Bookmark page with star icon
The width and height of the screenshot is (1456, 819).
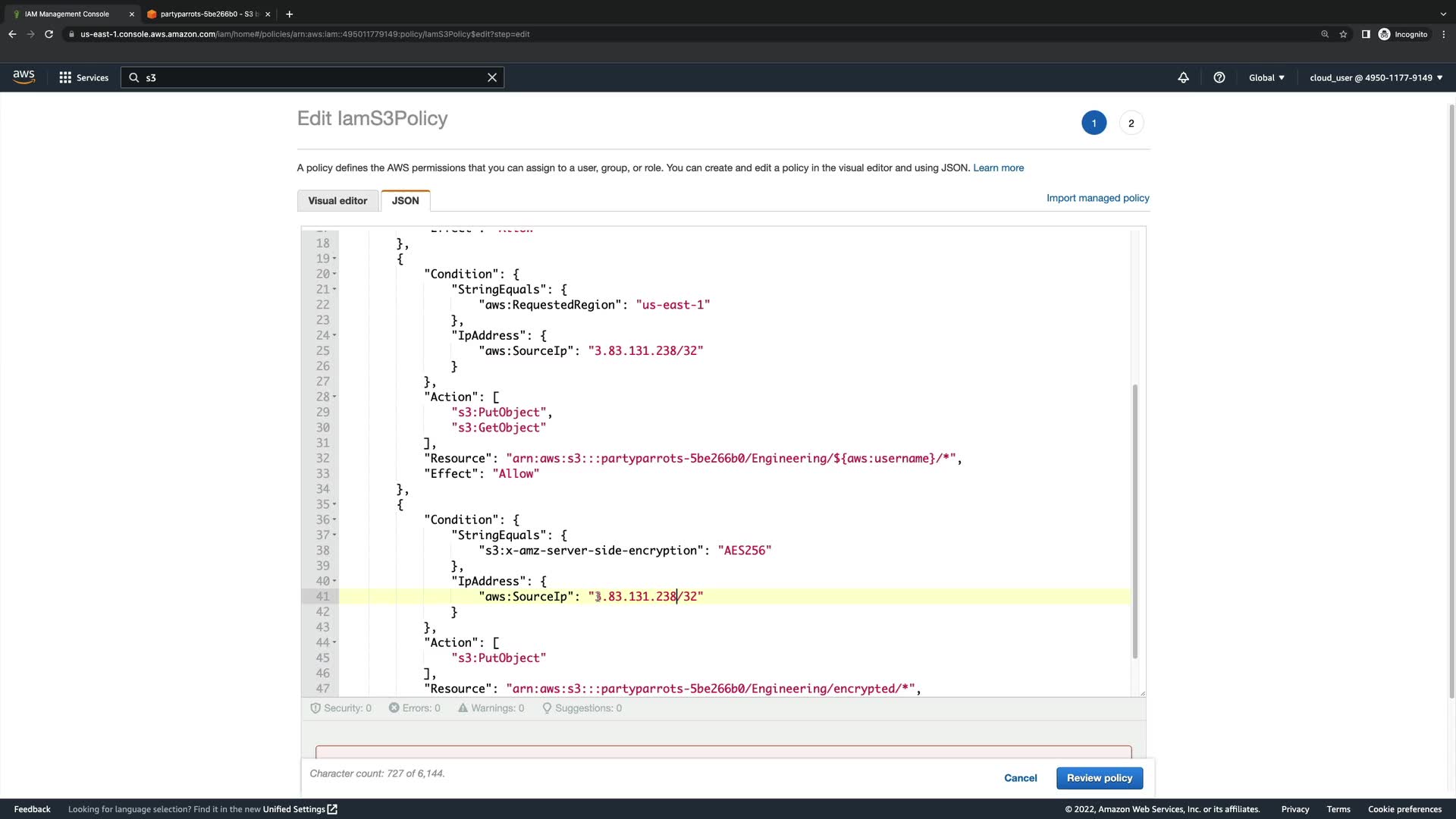1343,34
